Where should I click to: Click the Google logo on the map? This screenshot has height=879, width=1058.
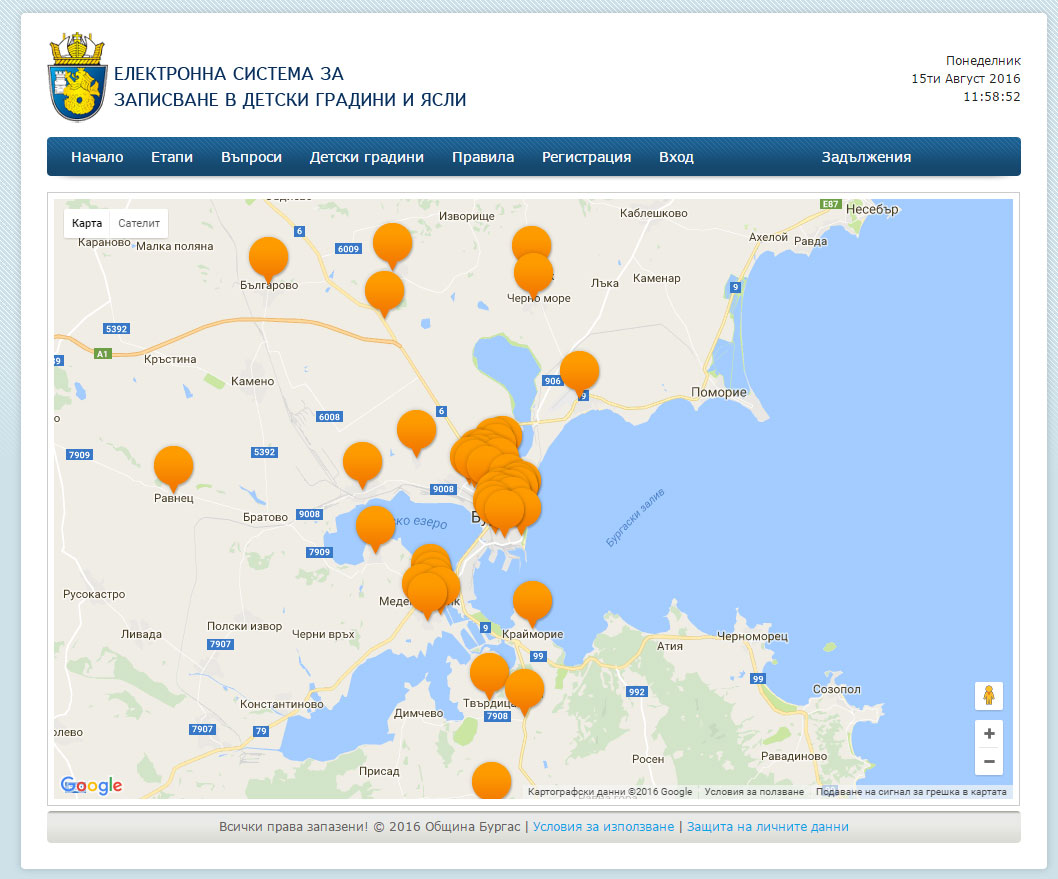(x=91, y=785)
